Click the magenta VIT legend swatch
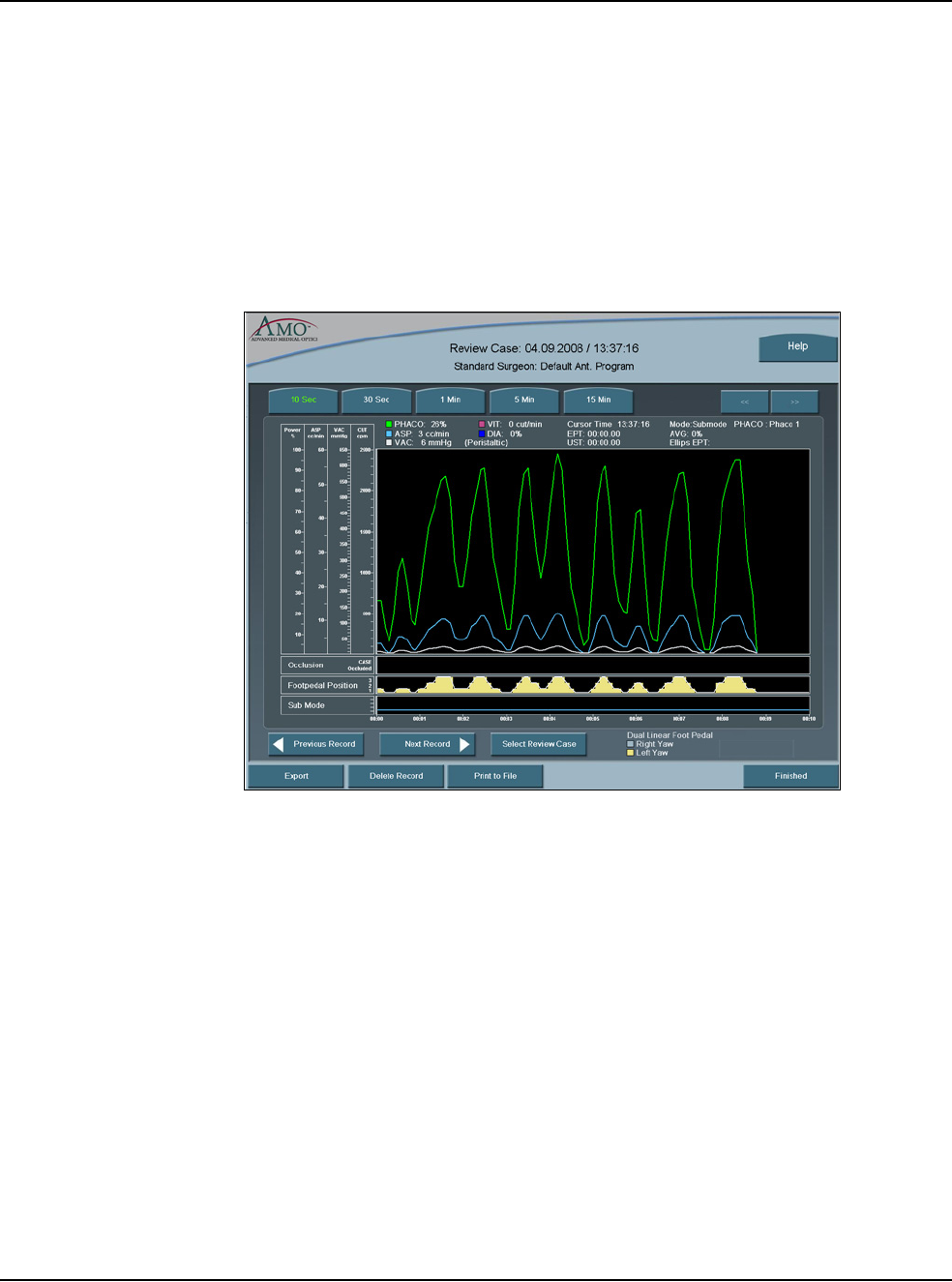Viewport: 952px width, 1282px height. (482, 425)
